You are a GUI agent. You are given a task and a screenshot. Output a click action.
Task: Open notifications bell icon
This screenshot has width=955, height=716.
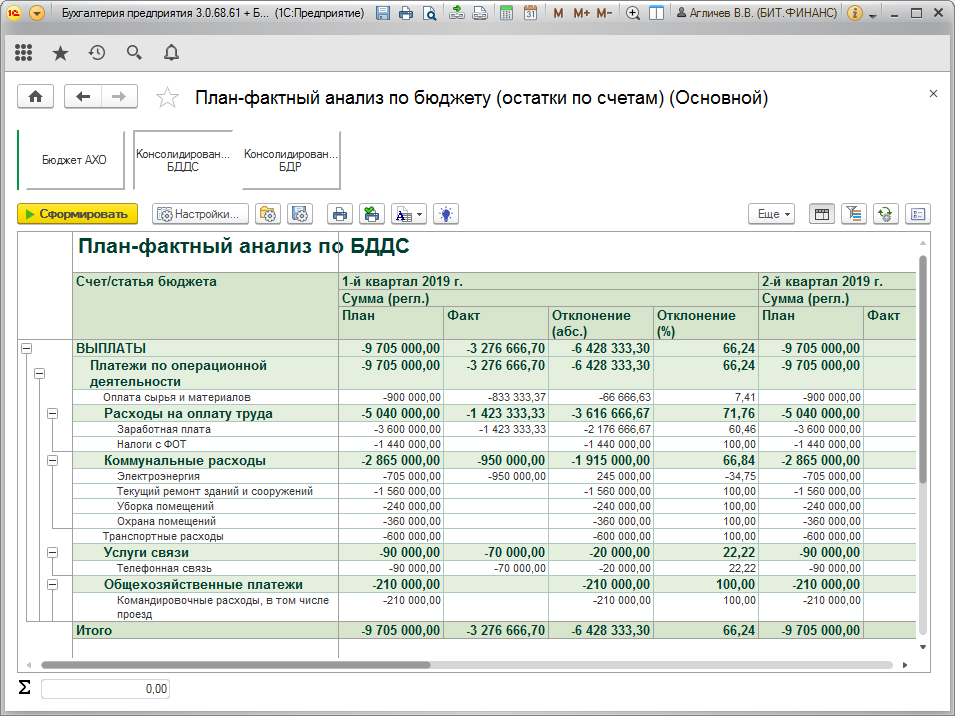171,53
